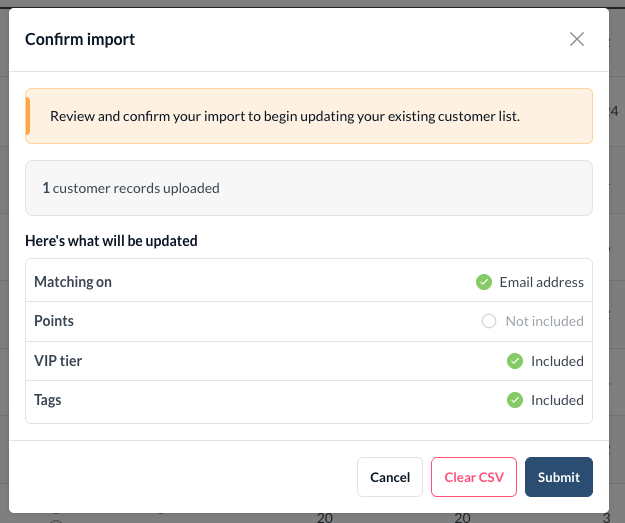Cancel the import confirmation
This screenshot has height=523, width=625.
(x=389, y=477)
